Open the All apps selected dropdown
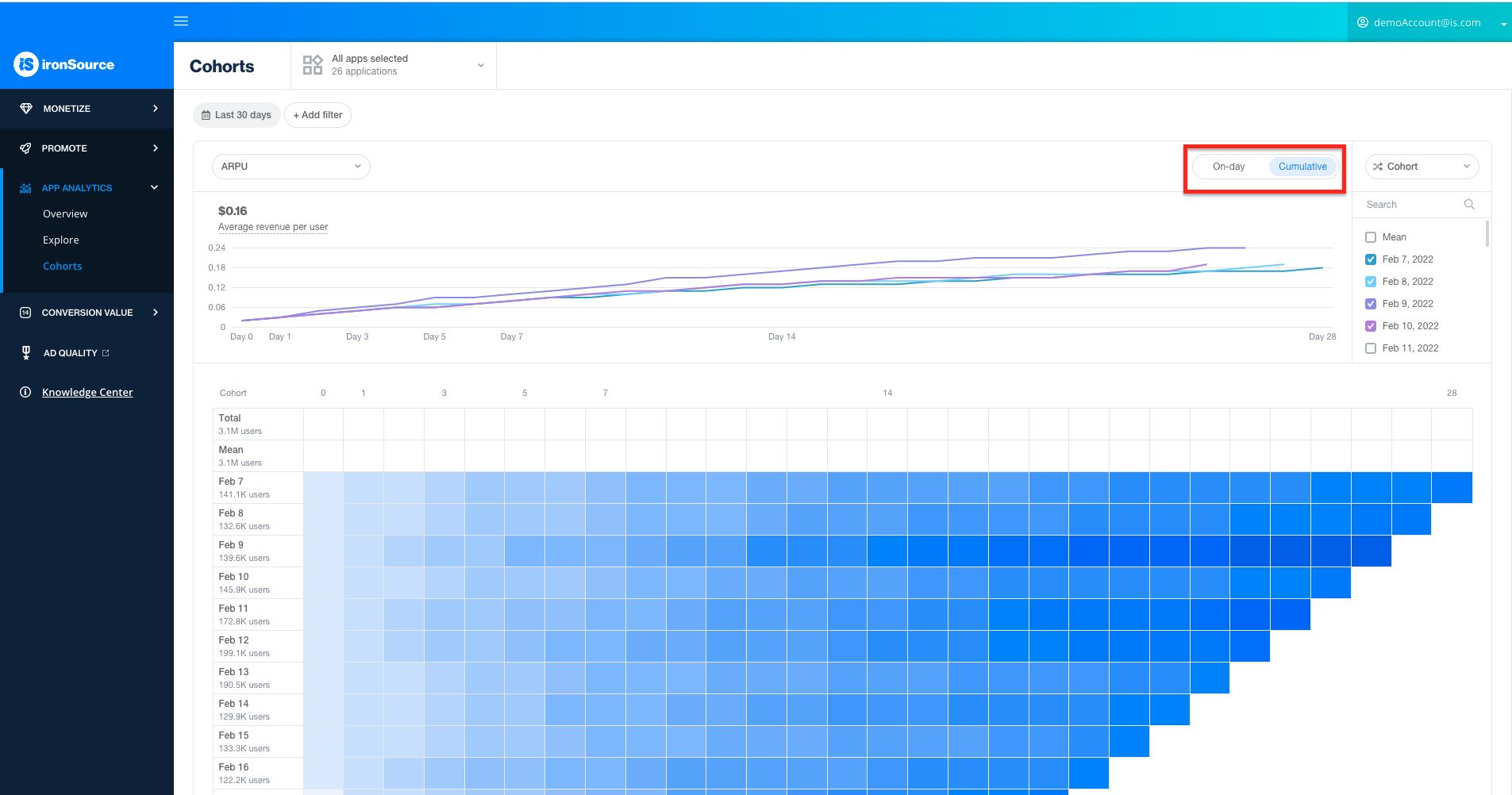This screenshot has height=795, width=1512. [x=394, y=65]
